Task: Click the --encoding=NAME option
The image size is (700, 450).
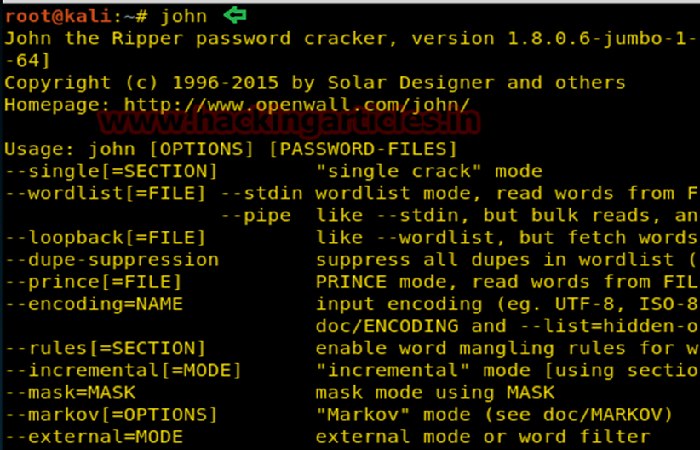Action: [x=94, y=304]
